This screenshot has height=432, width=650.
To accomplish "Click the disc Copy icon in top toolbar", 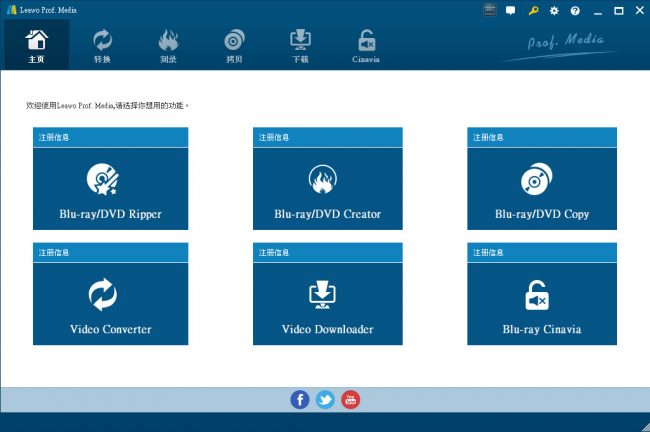I will pyautogui.click(x=234, y=45).
